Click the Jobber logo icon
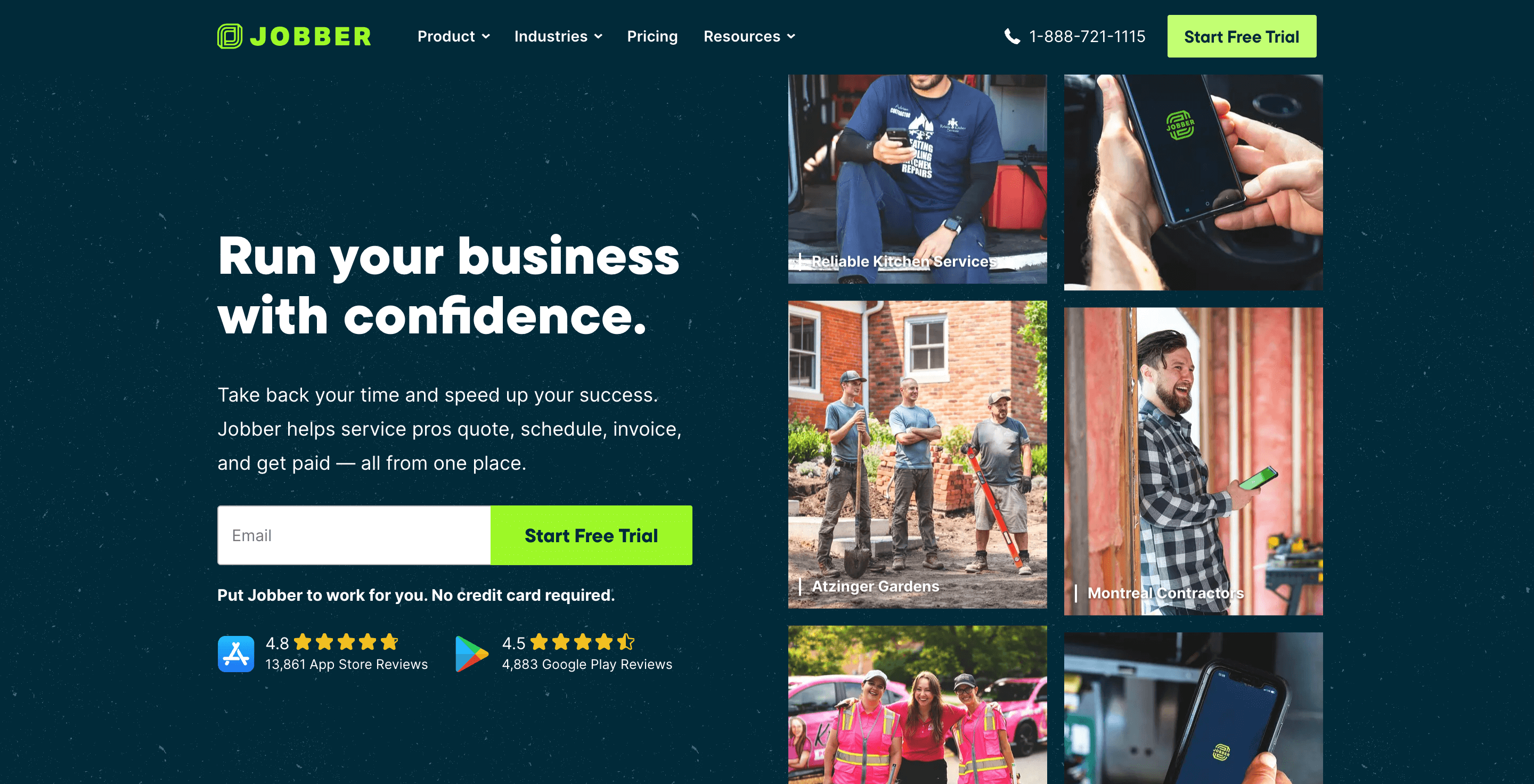1534x784 pixels. pyautogui.click(x=229, y=36)
